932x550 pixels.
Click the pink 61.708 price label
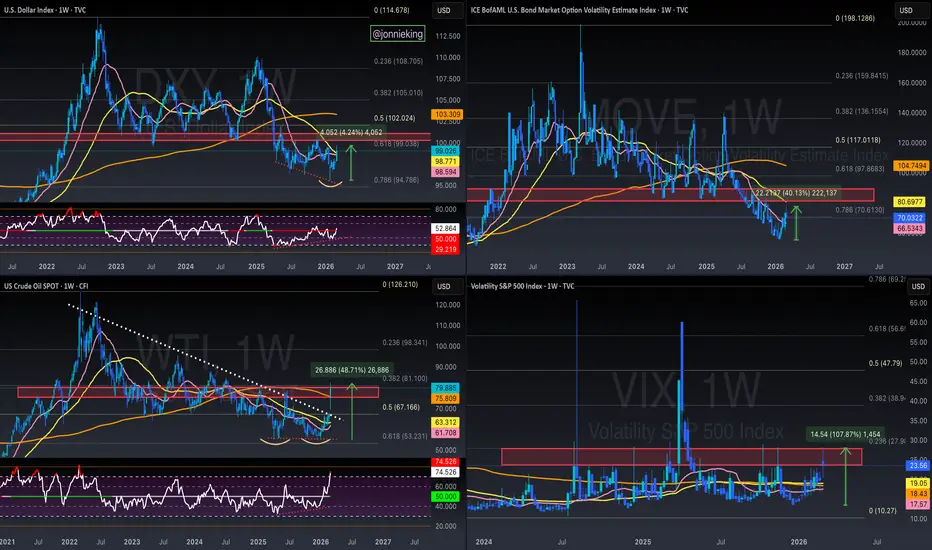[446, 433]
